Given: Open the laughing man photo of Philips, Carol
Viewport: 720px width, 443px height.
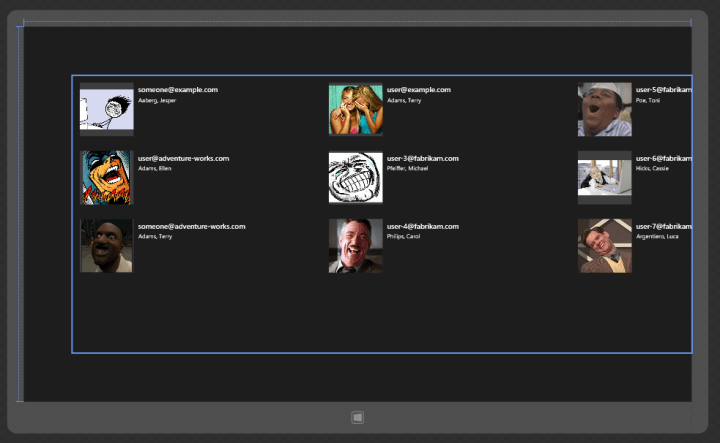Looking at the screenshot, I should coord(355,246).
